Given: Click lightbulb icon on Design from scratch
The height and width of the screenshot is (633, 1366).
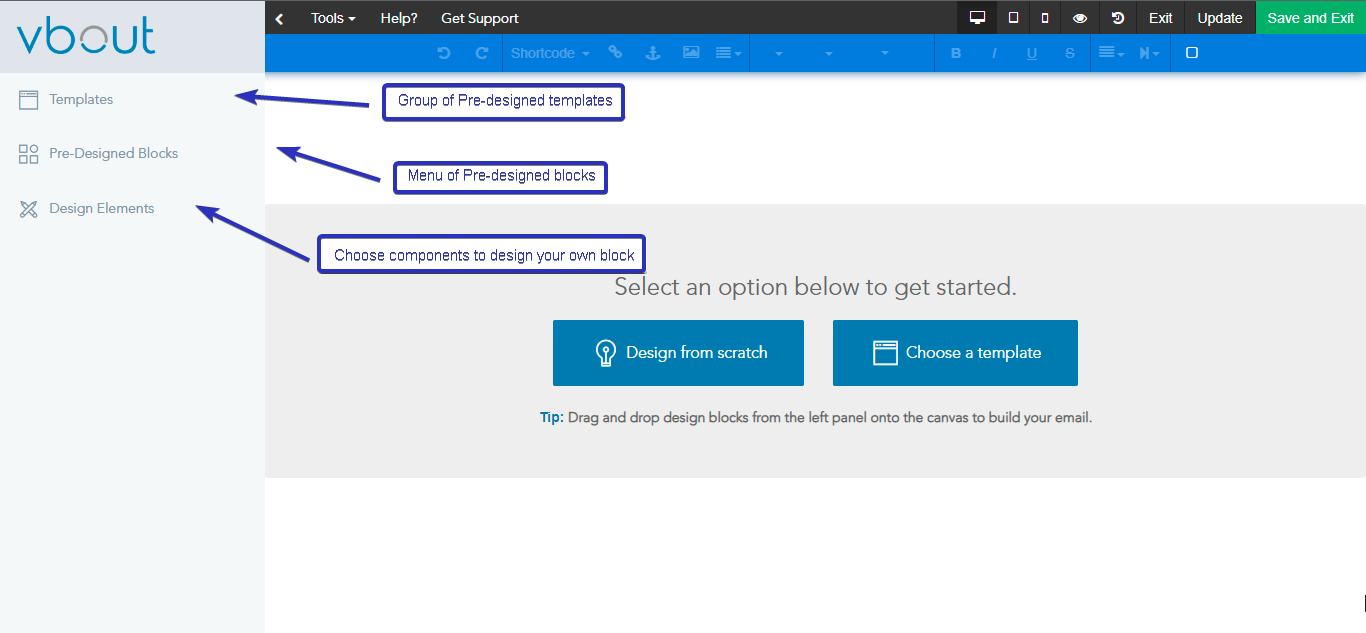Looking at the screenshot, I should pyautogui.click(x=605, y=353).
